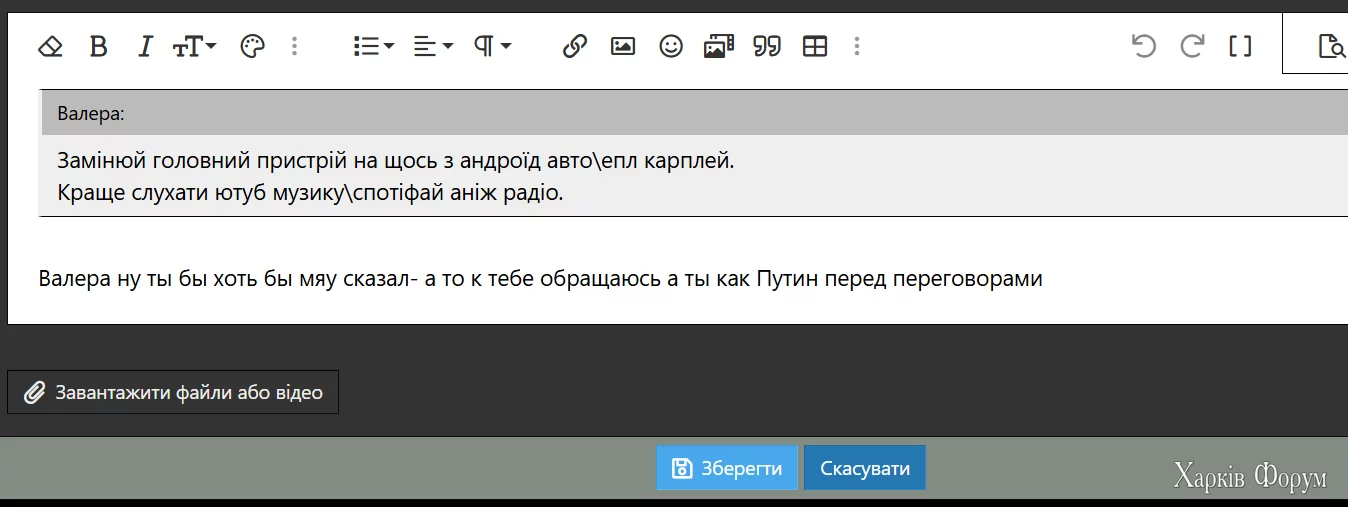The height and width of the screenshot is (507, 1348).
Task: Insert a quote block
Action: 767,46
